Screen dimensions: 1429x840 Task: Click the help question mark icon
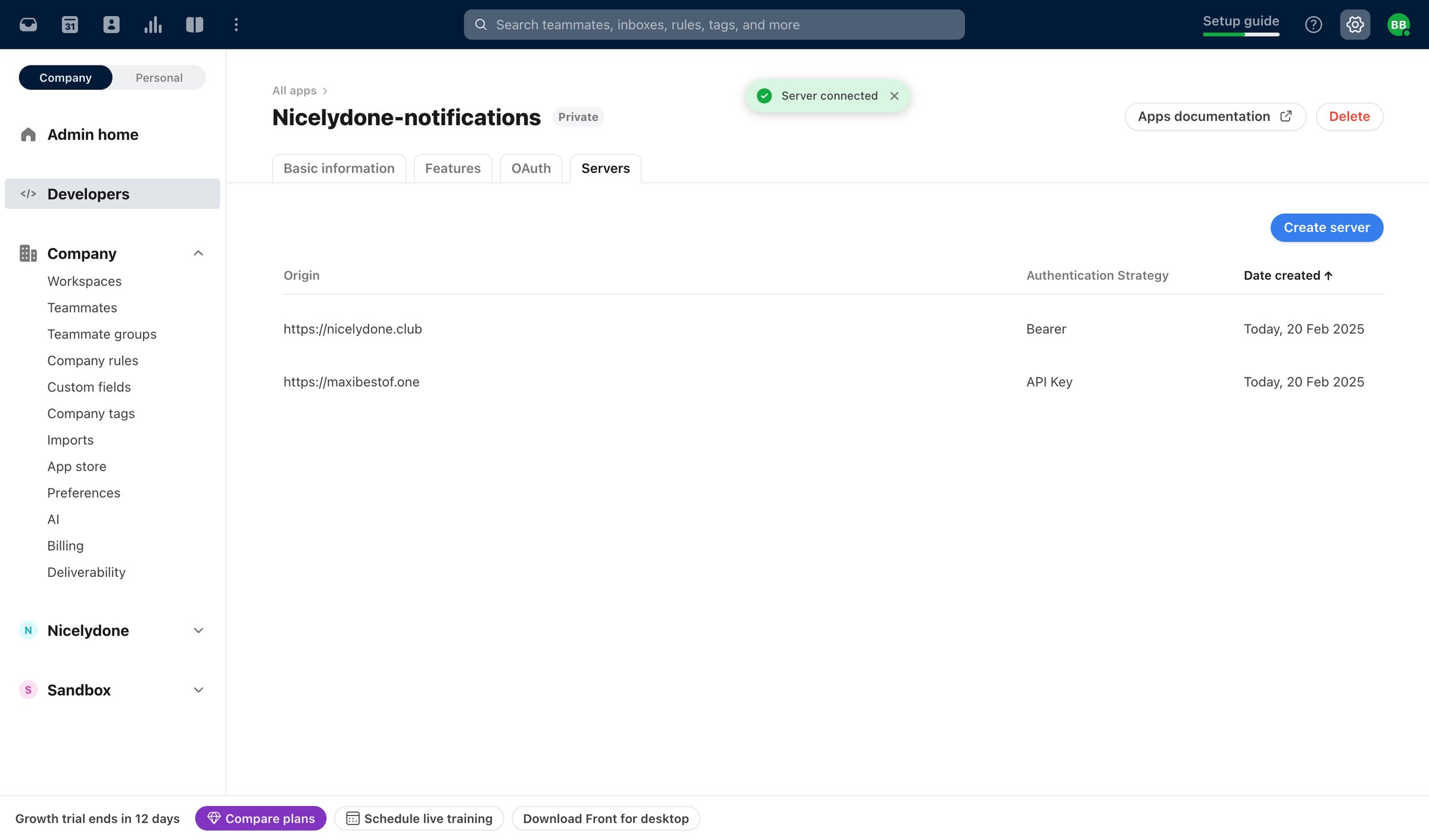(1313, 24)
